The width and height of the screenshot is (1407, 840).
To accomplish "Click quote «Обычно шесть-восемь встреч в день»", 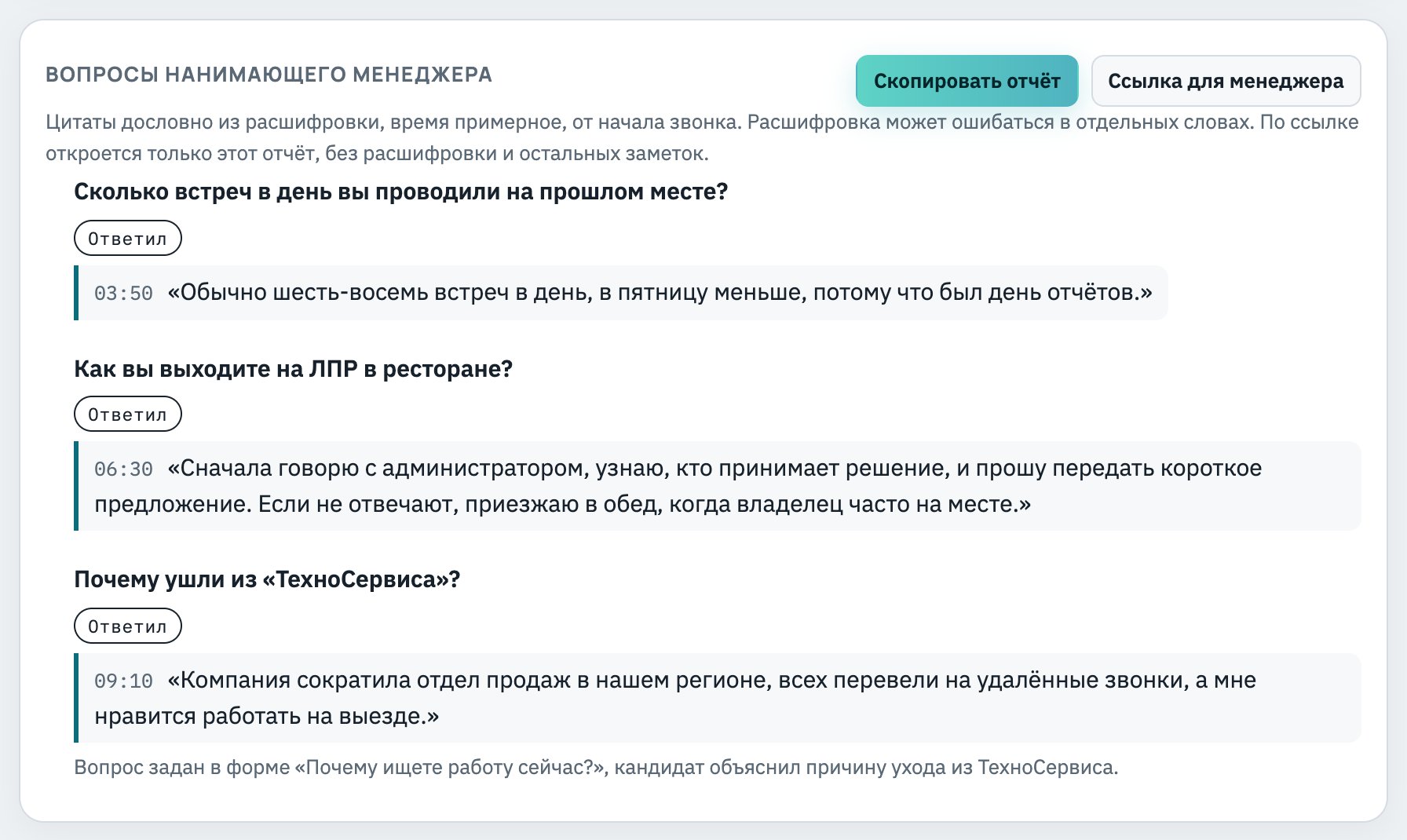I will click(620, 293).
